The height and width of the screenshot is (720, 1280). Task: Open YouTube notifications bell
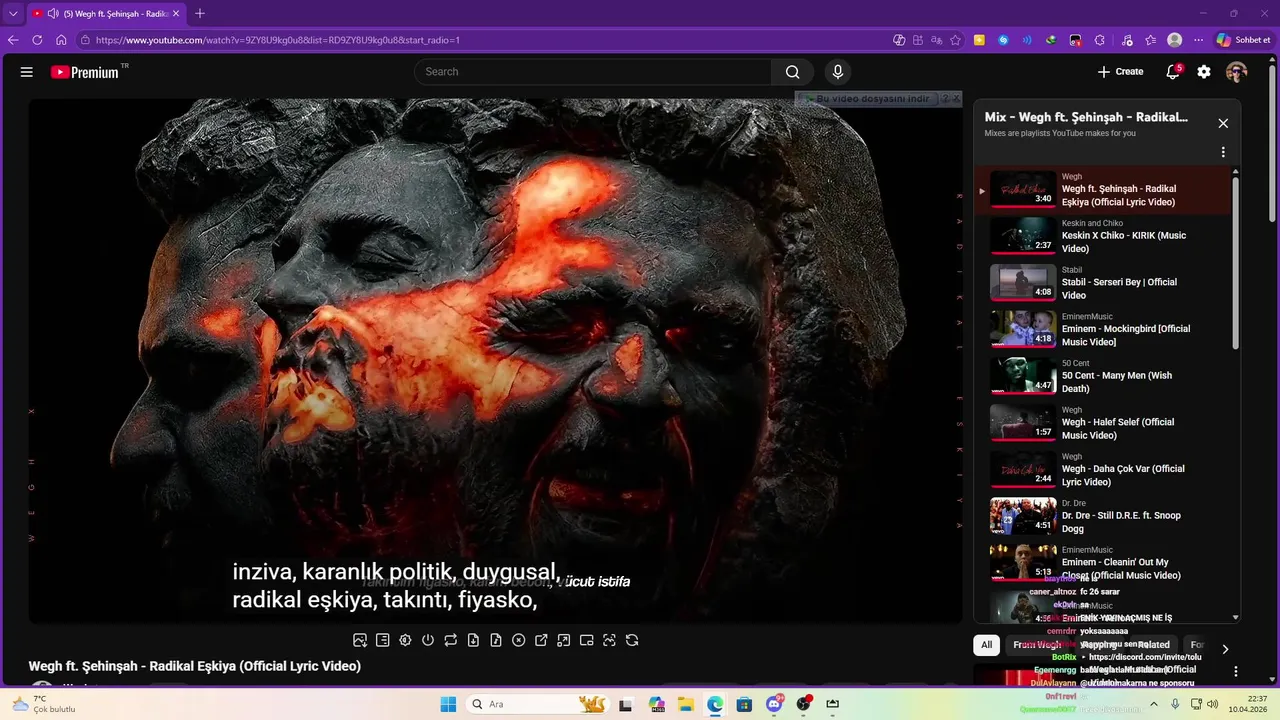pyautogui.click(x=1173, y=72)
